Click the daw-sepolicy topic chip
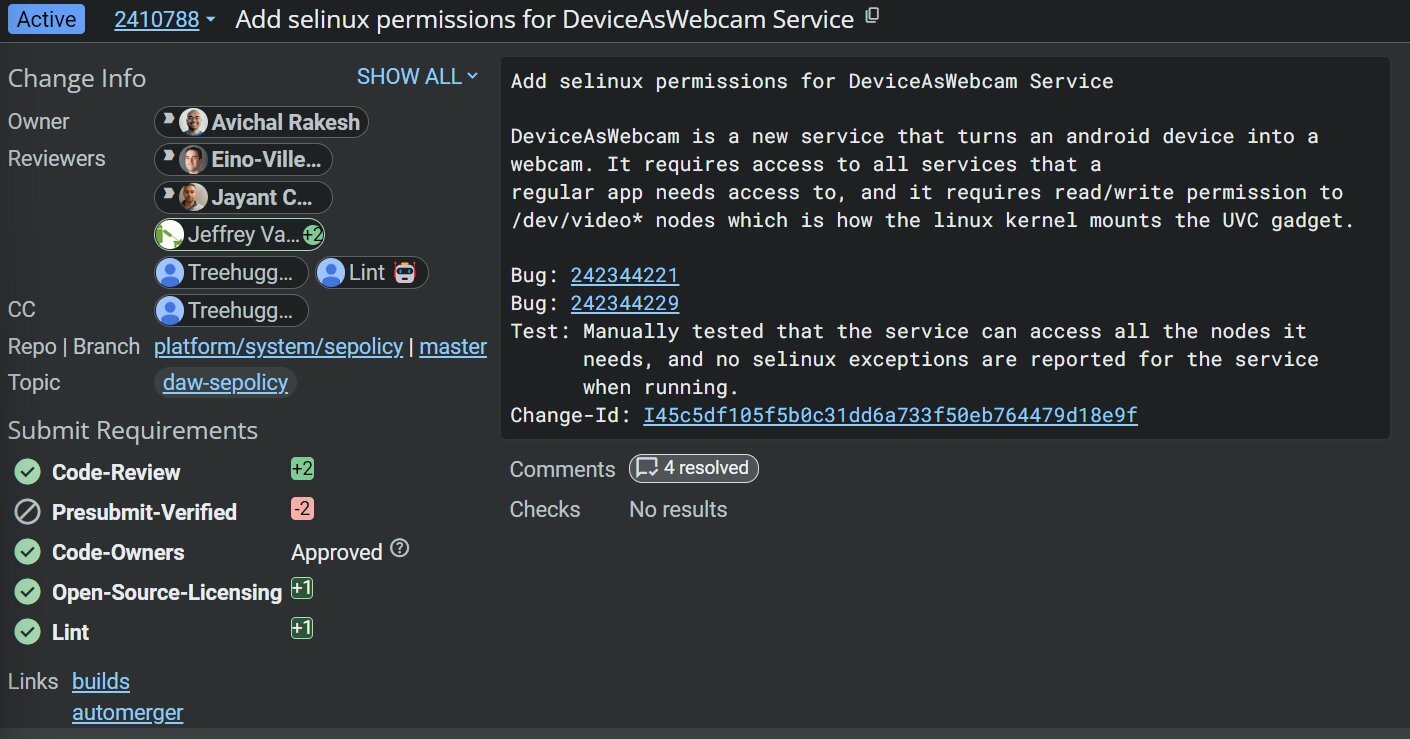Viewport: 1410px width, 739px height. 225,383
